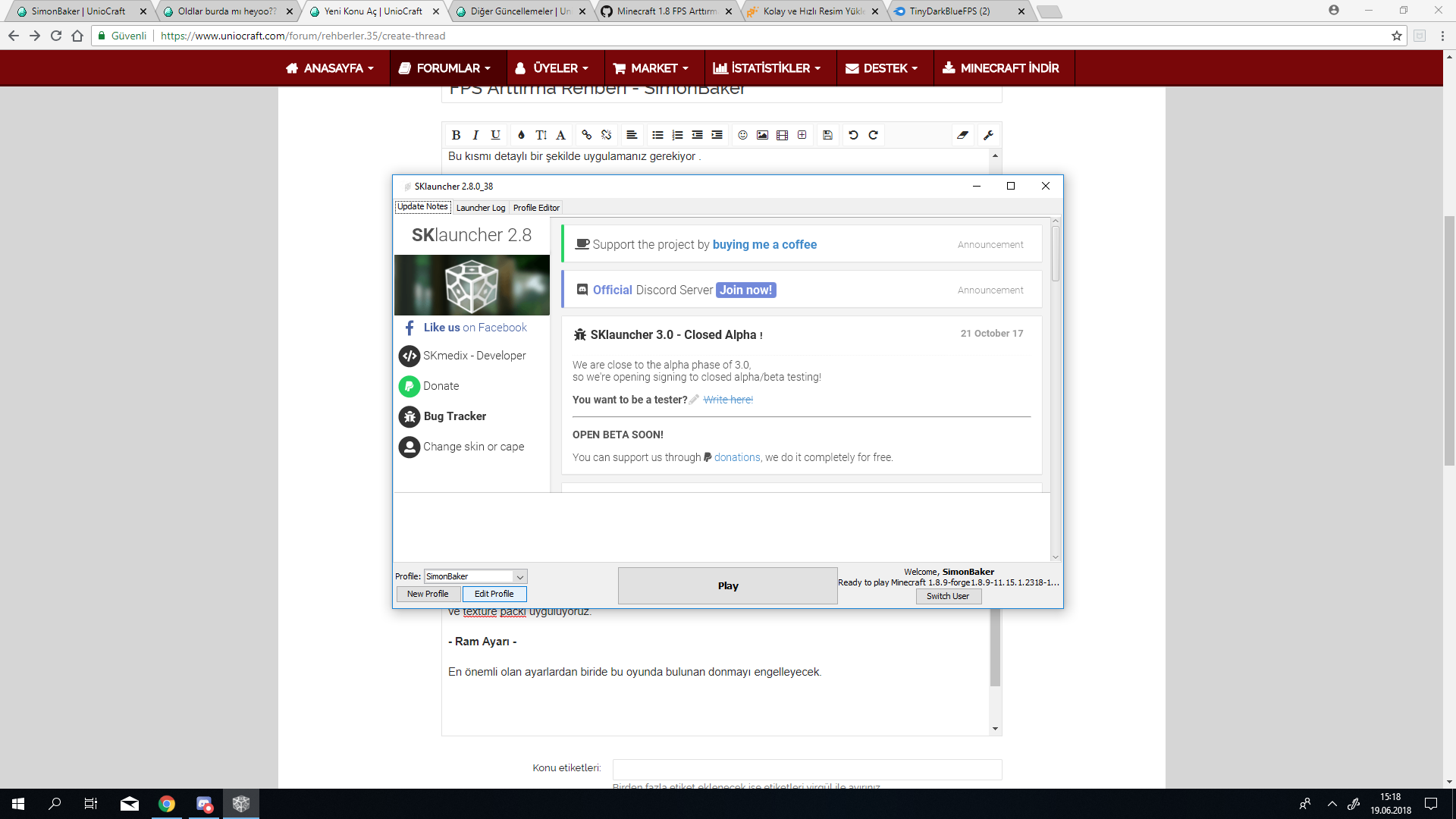Screen dimensions: 1456x819
Task: Open the taskbar search magnifier
Action: (x=55, y=804)
